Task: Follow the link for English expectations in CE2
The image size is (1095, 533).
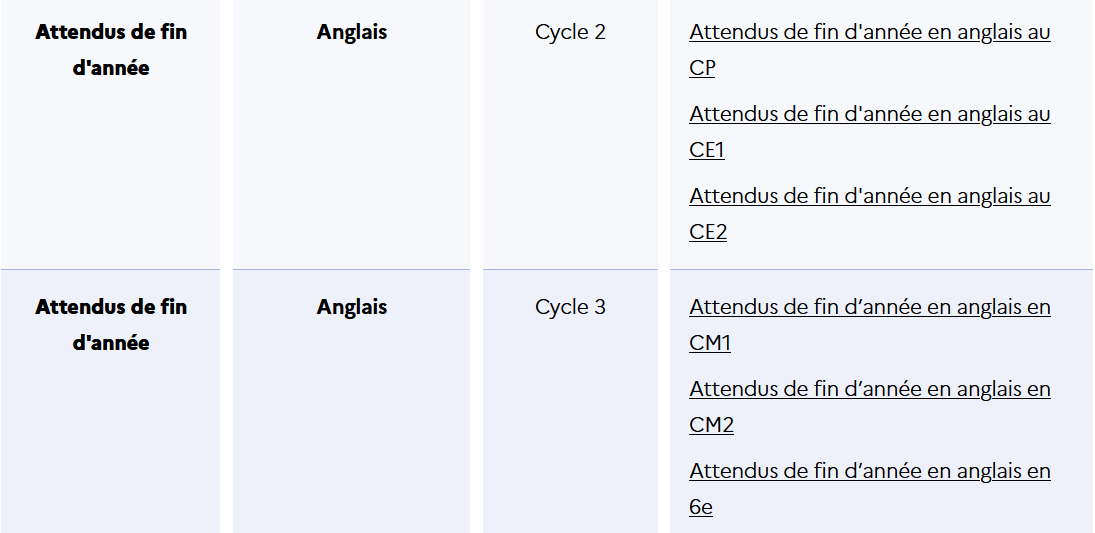Action: click(869, 196)
